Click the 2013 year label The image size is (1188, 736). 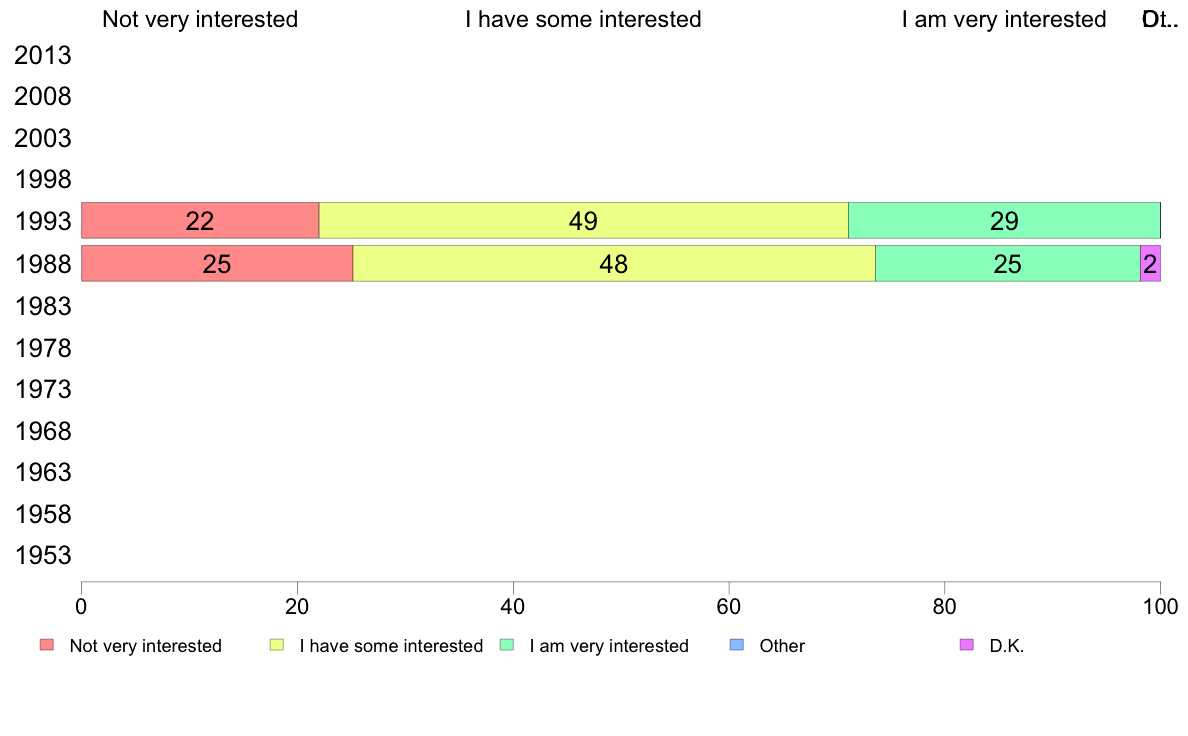coord(42,55)
